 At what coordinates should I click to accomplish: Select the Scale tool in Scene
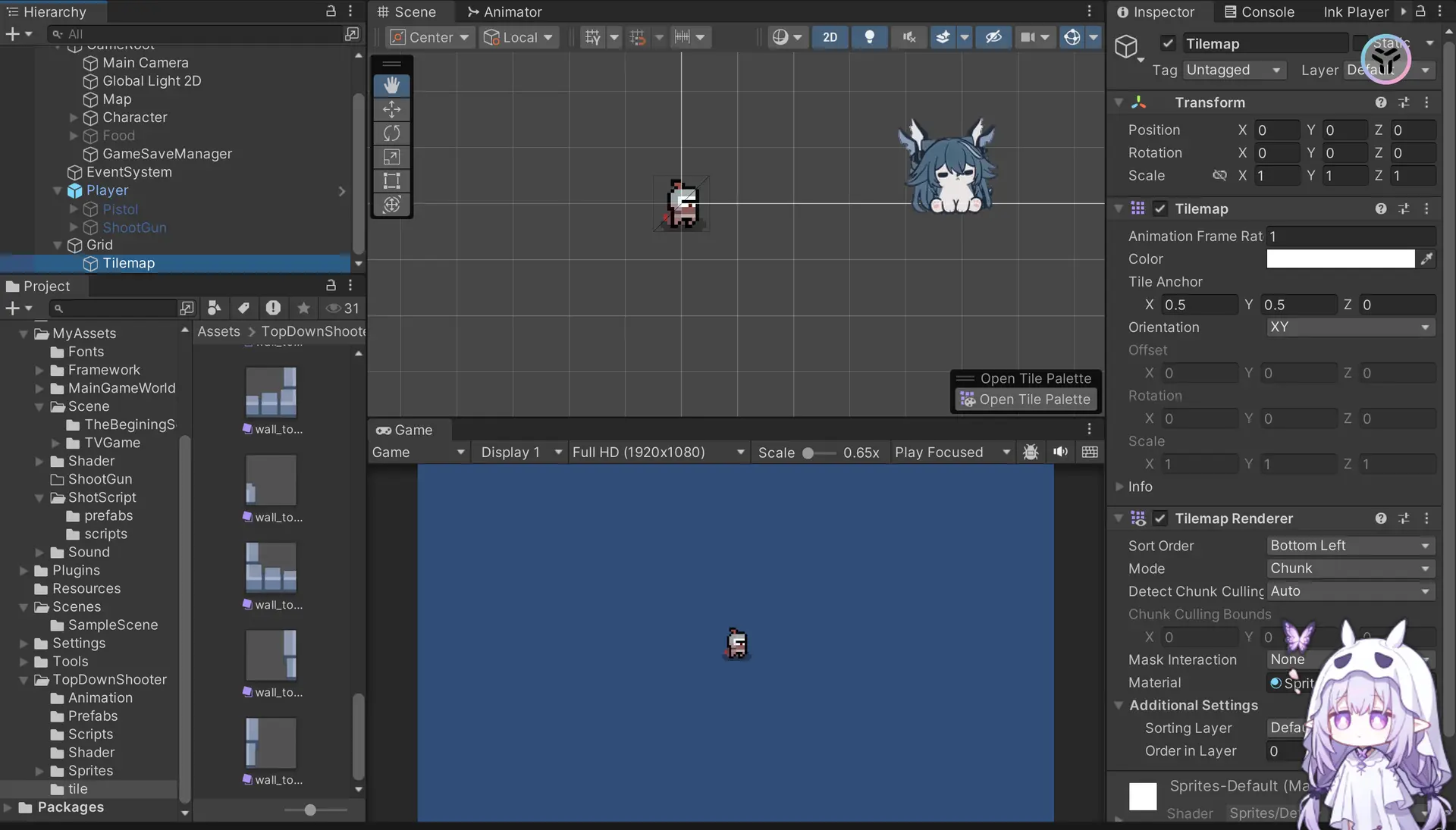click(x=391, y=157)
